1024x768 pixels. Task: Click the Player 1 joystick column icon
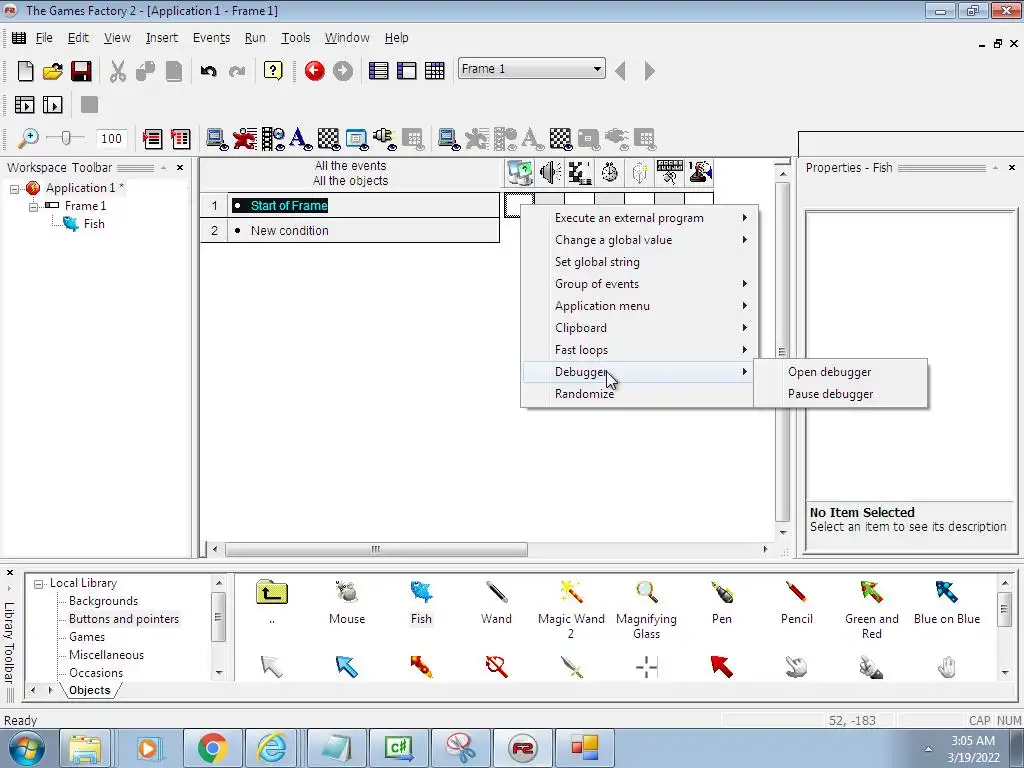pyautogui.click(x=699, y=173)
